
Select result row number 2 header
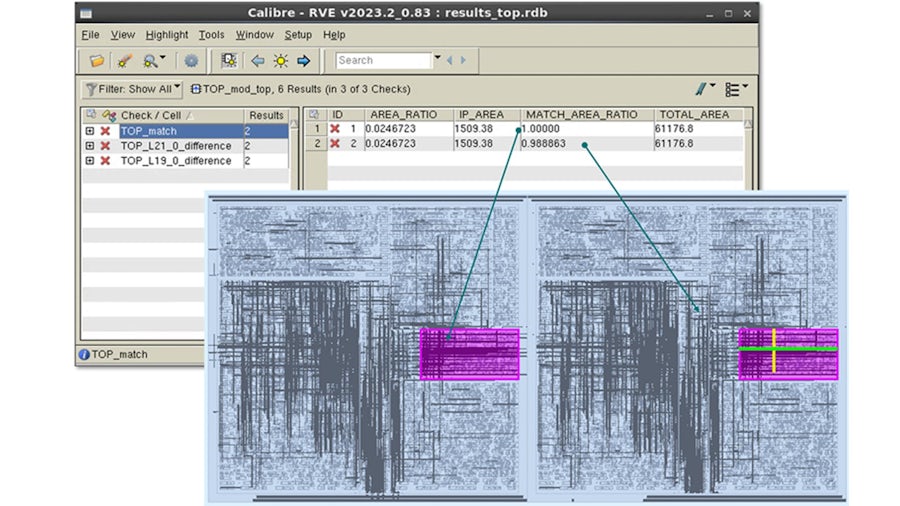(316, 143)
